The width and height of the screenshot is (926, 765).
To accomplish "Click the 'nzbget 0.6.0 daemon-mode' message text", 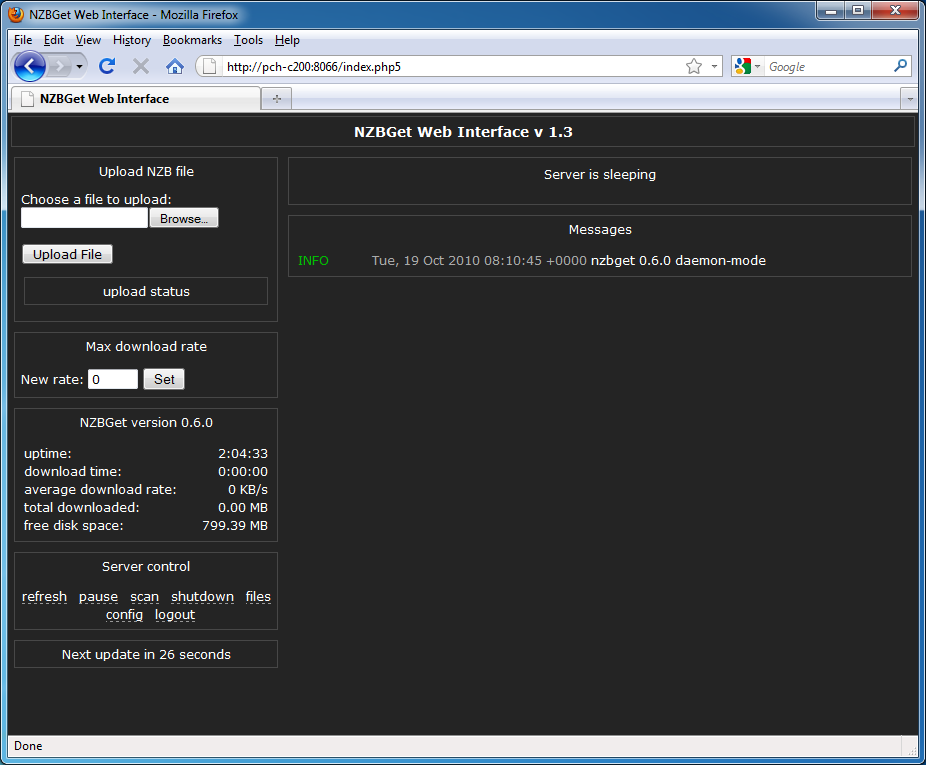I will (679, 261).
